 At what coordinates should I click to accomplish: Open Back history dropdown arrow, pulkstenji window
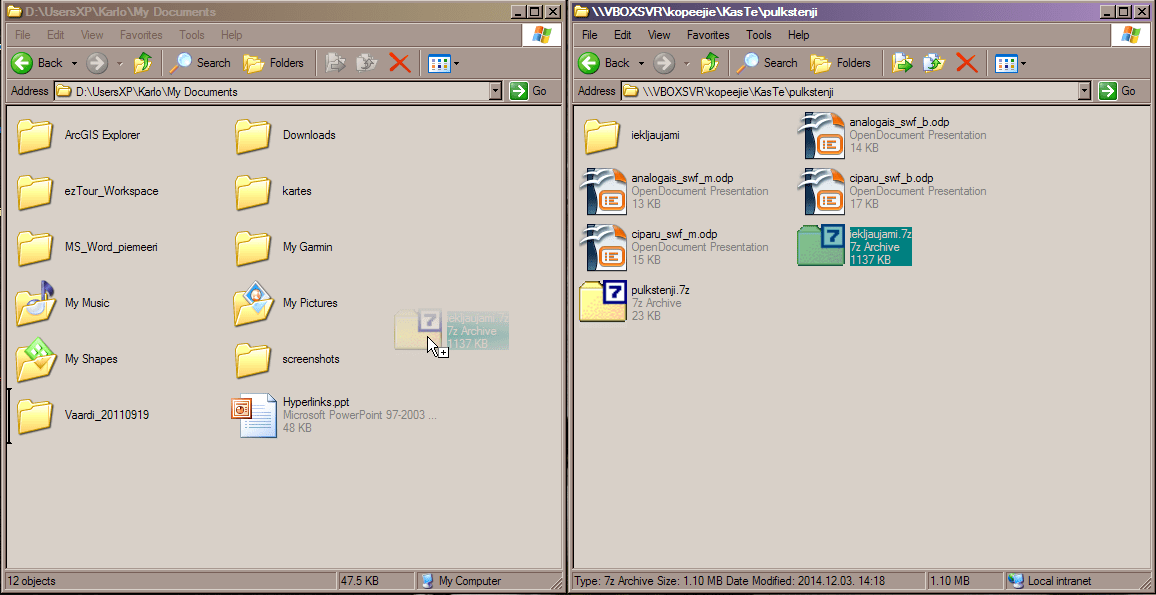[641, 63]
